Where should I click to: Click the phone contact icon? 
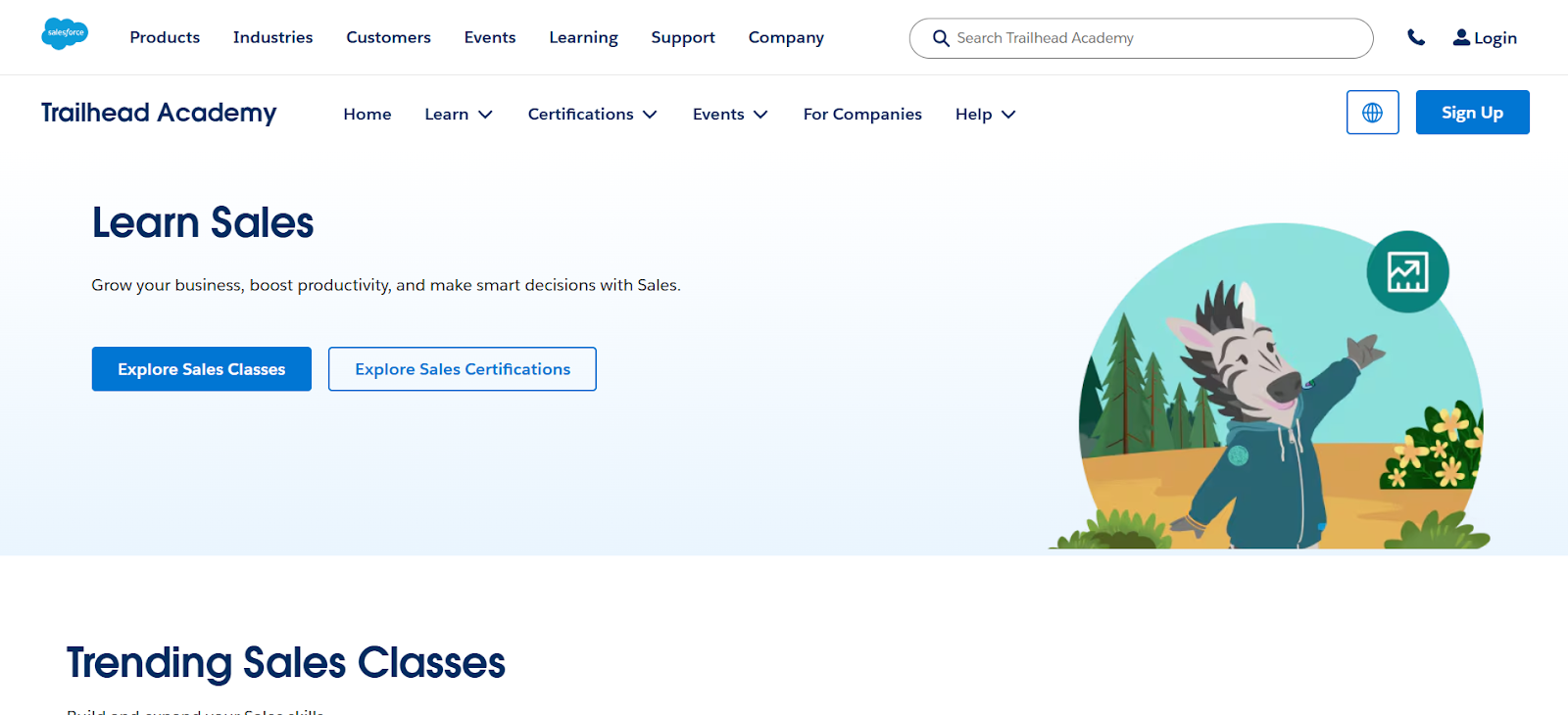tap(1416, 37)
